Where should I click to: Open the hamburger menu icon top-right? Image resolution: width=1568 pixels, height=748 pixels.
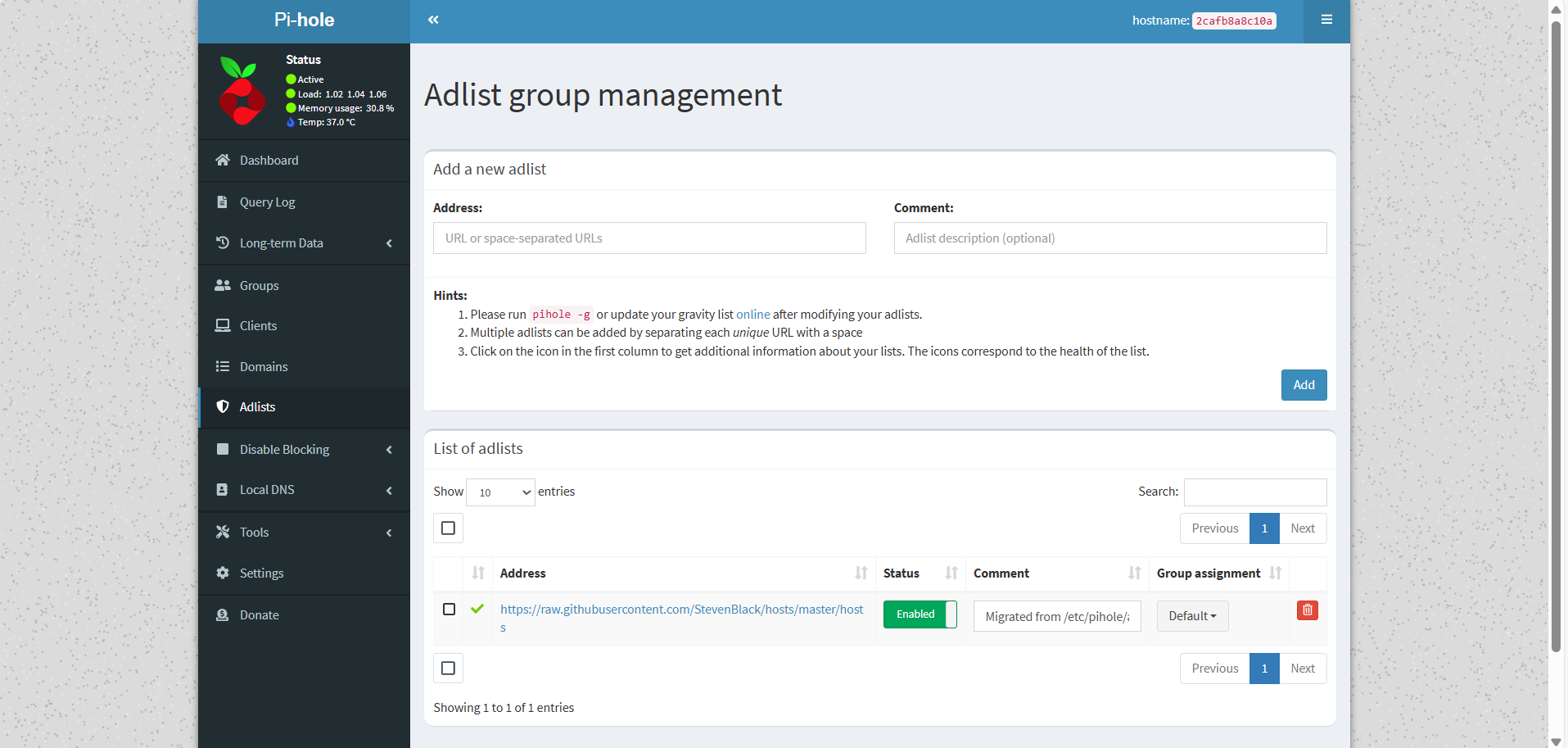tap(1326, 20)
